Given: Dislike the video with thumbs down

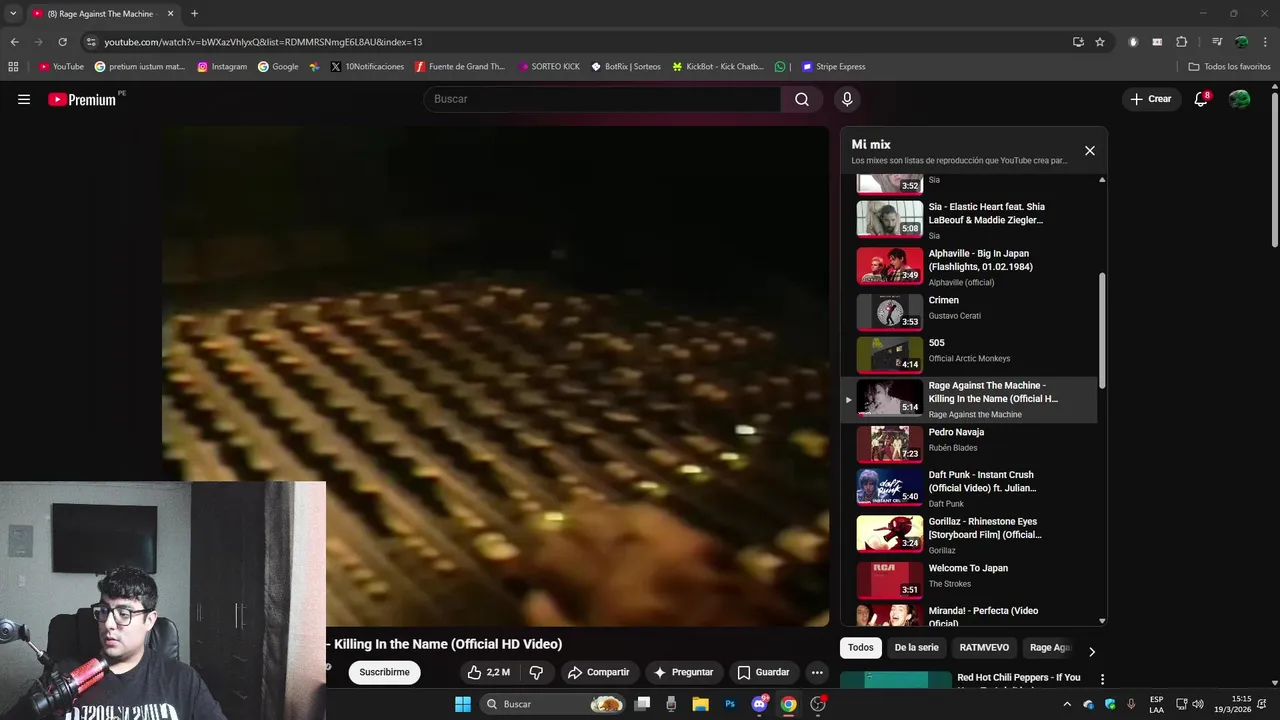Looking at the screenshot, I should pos(536,673).
